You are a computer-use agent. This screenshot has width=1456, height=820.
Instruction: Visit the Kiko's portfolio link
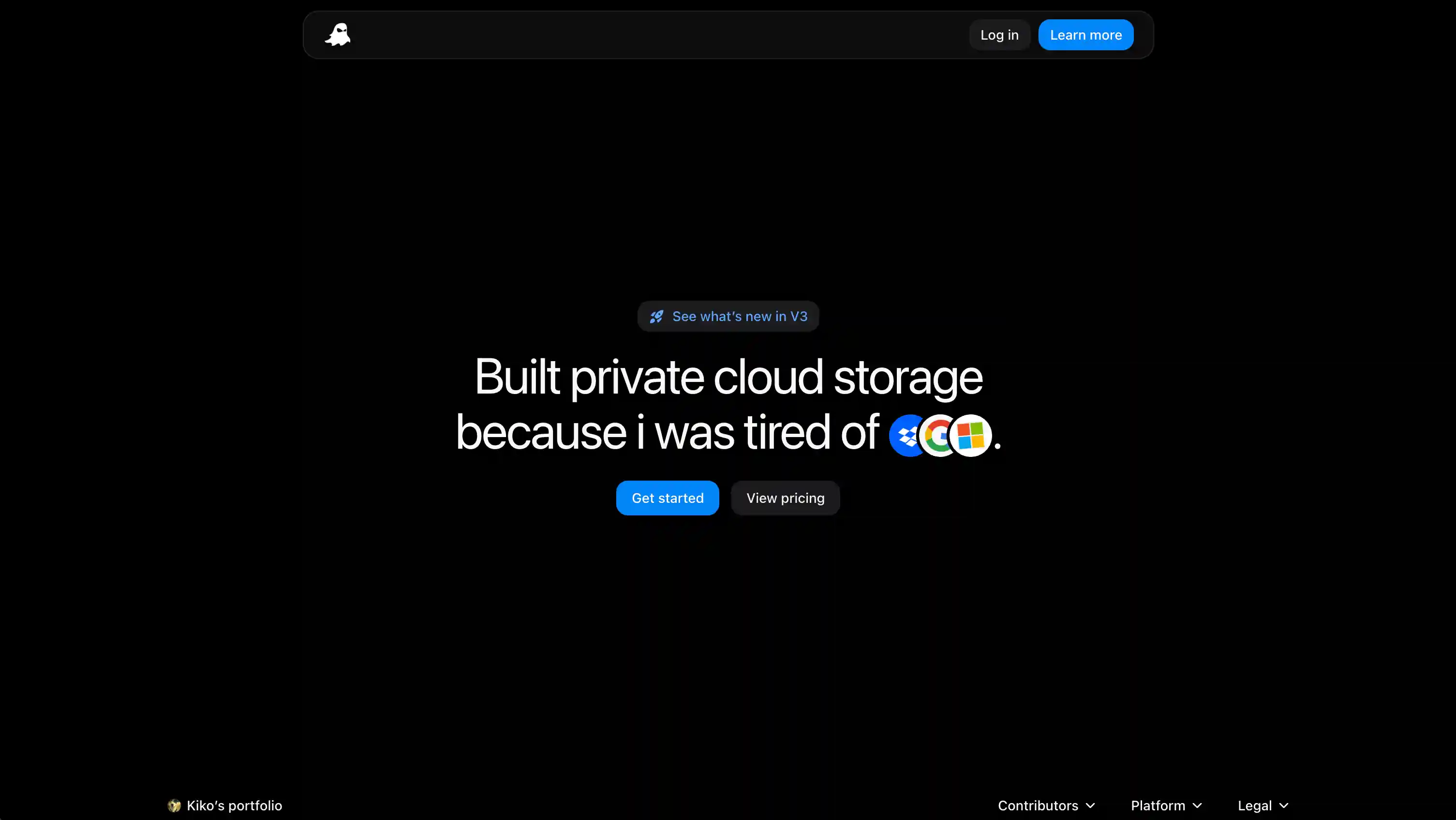point(225,805)
